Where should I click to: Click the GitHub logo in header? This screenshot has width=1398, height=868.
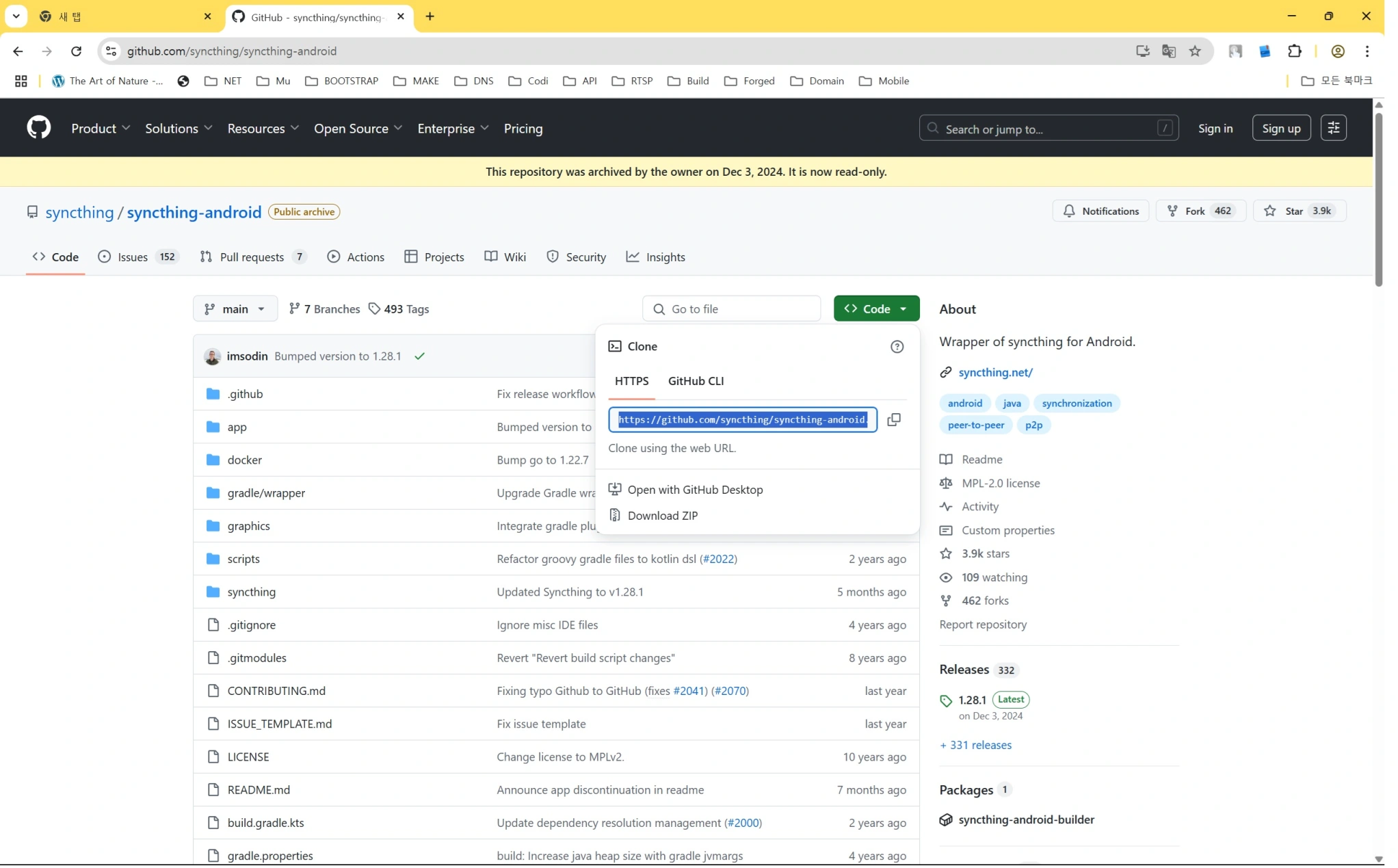[x=39, y=128]
